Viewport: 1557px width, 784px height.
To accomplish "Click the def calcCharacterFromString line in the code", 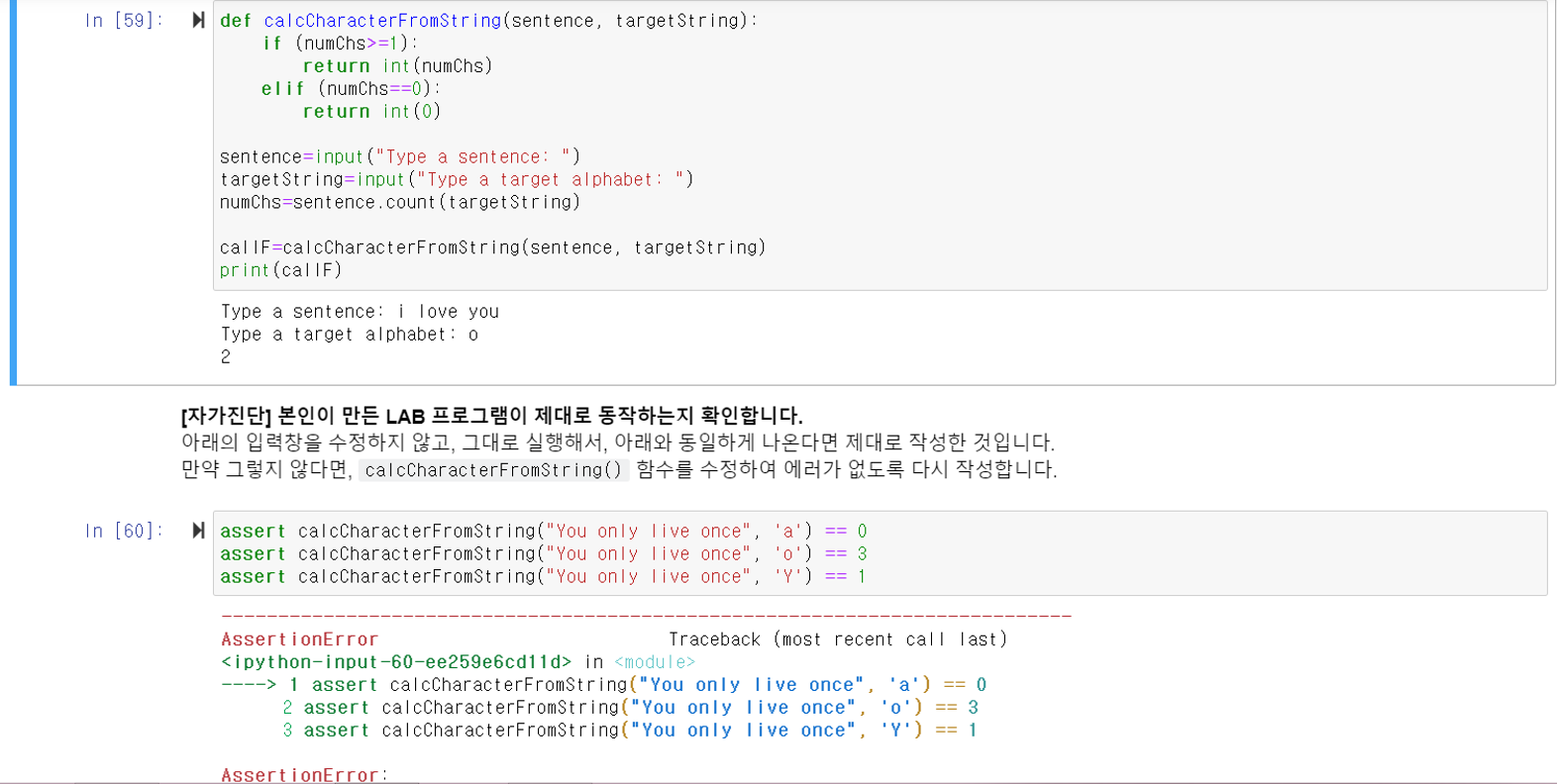I will [488, 20].
